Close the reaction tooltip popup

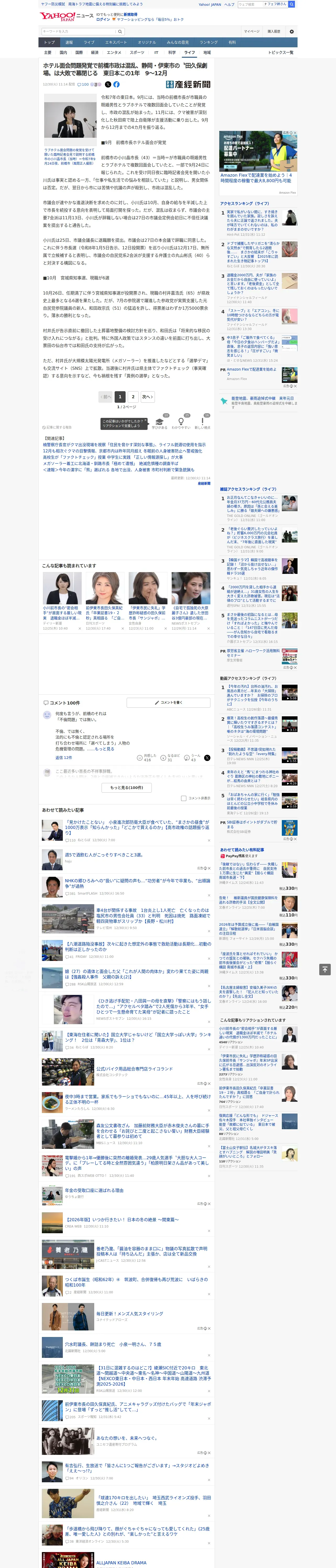point(145,420)
